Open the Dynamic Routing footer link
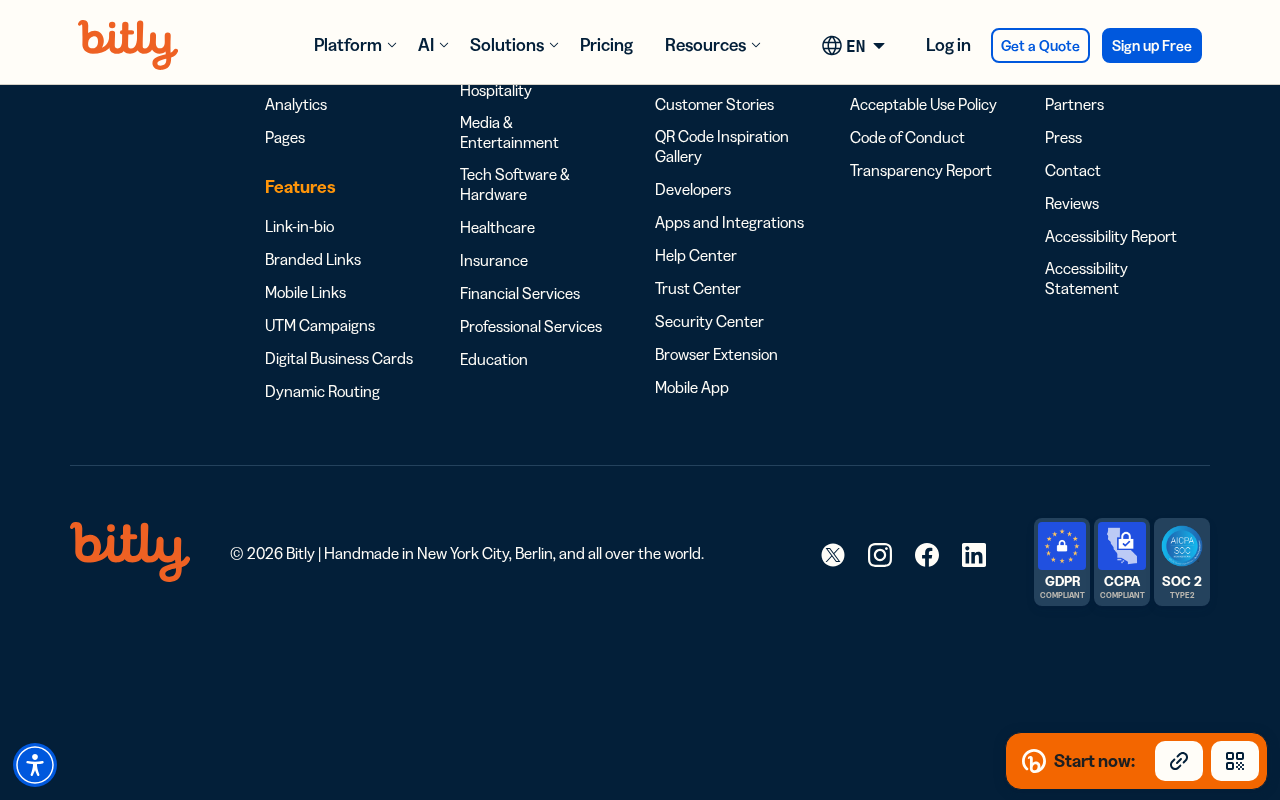 (322, 392)
